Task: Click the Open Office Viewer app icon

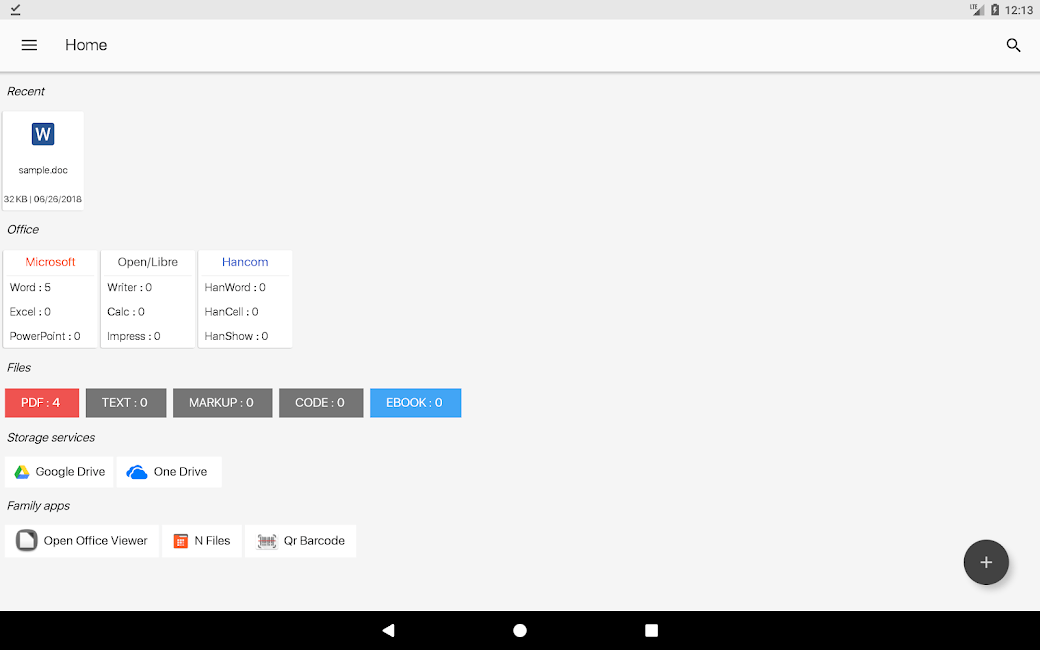Action: coord(27,541)
